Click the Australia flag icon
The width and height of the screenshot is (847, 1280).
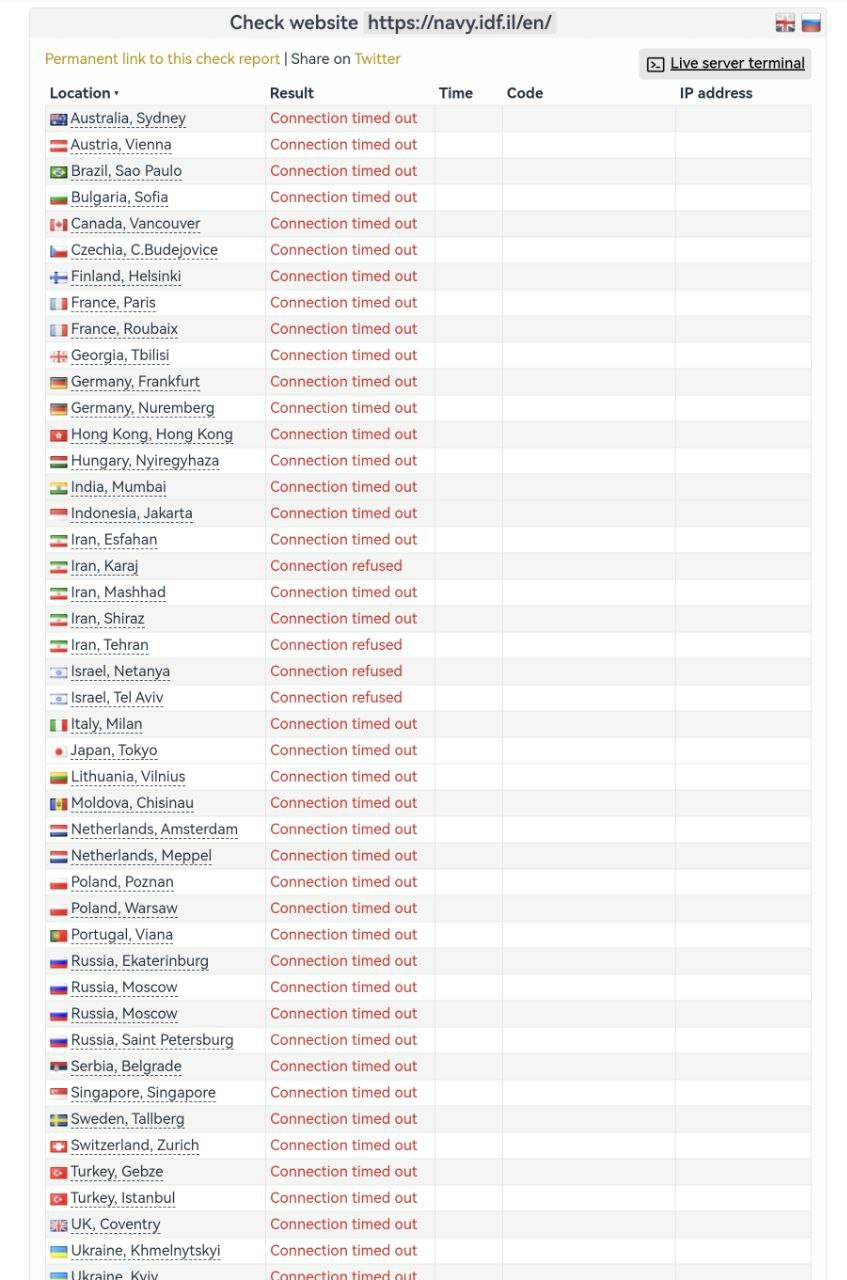coord(59,119)
